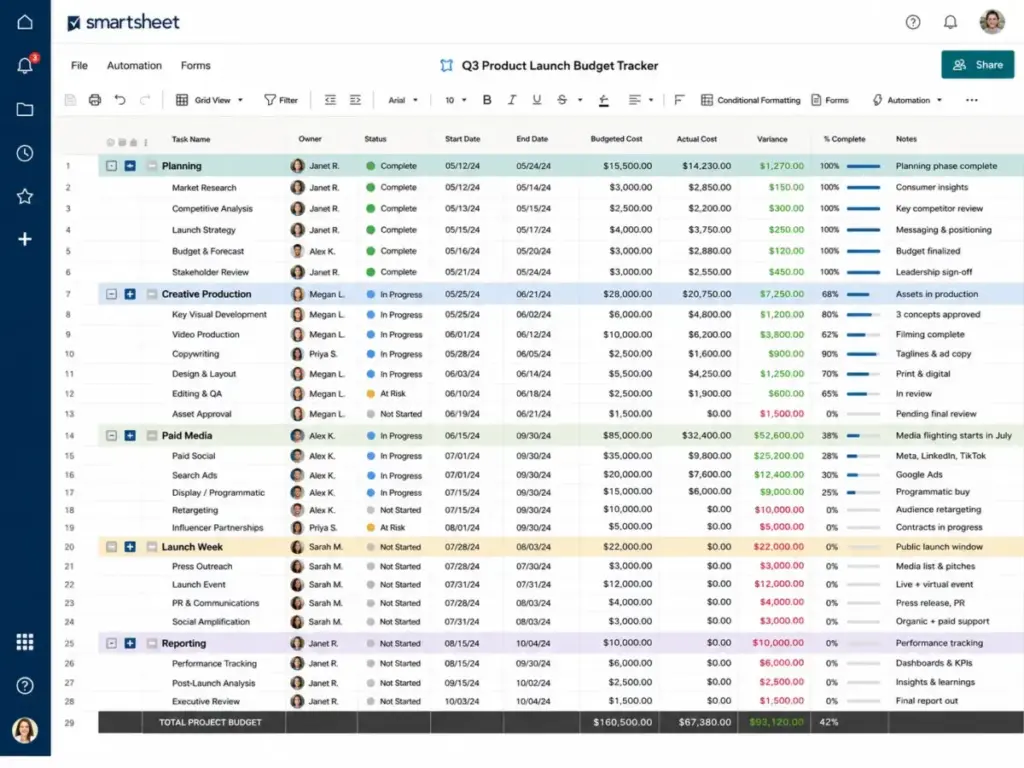Open the File menu
The image size is (1024, 768).
coord(79,65)
